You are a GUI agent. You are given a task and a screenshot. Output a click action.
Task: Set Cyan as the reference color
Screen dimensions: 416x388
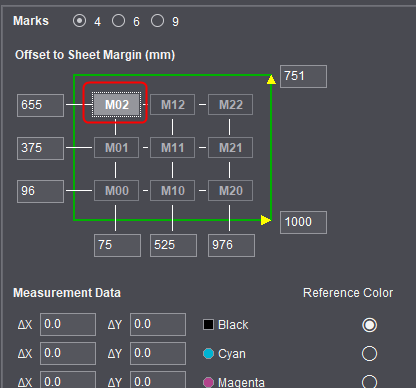click(x=369, y=354)
